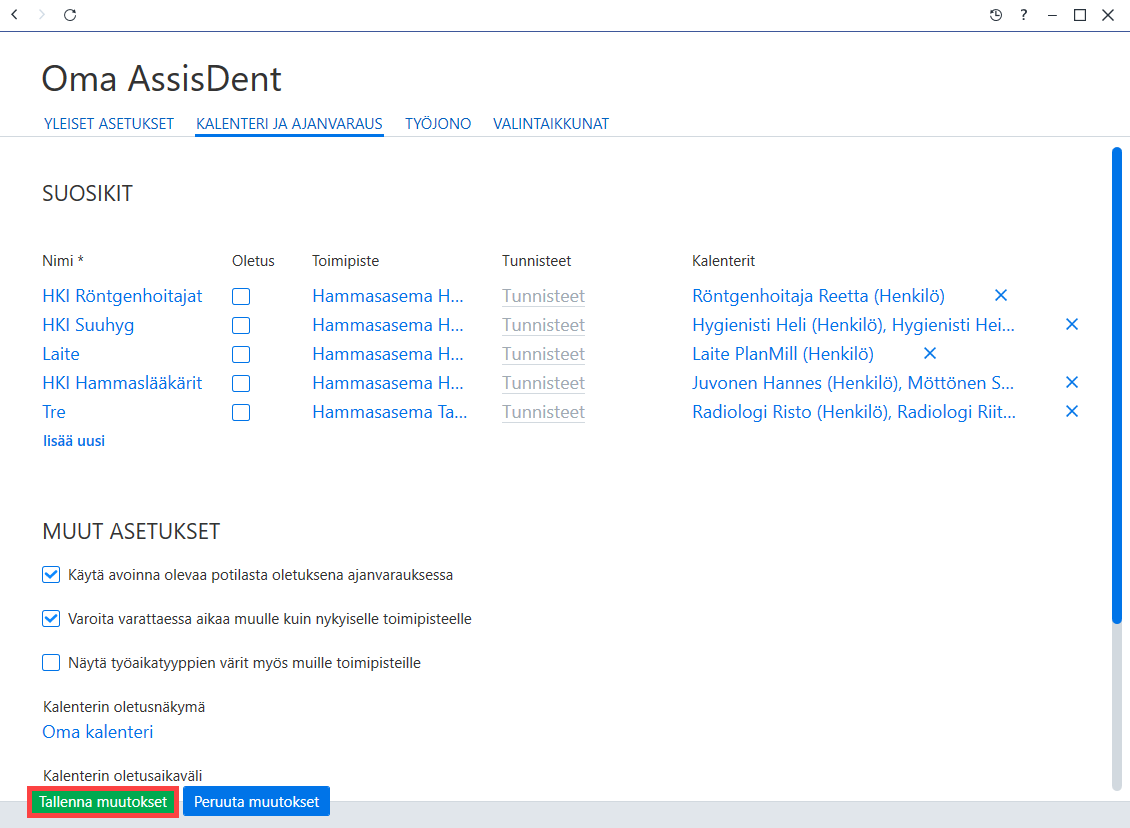This screenshot has width=1130, height=828.
Task: Enable Näytä työaikatyyppien värit myös muille toimipisteille
Action: click(50, 662)
